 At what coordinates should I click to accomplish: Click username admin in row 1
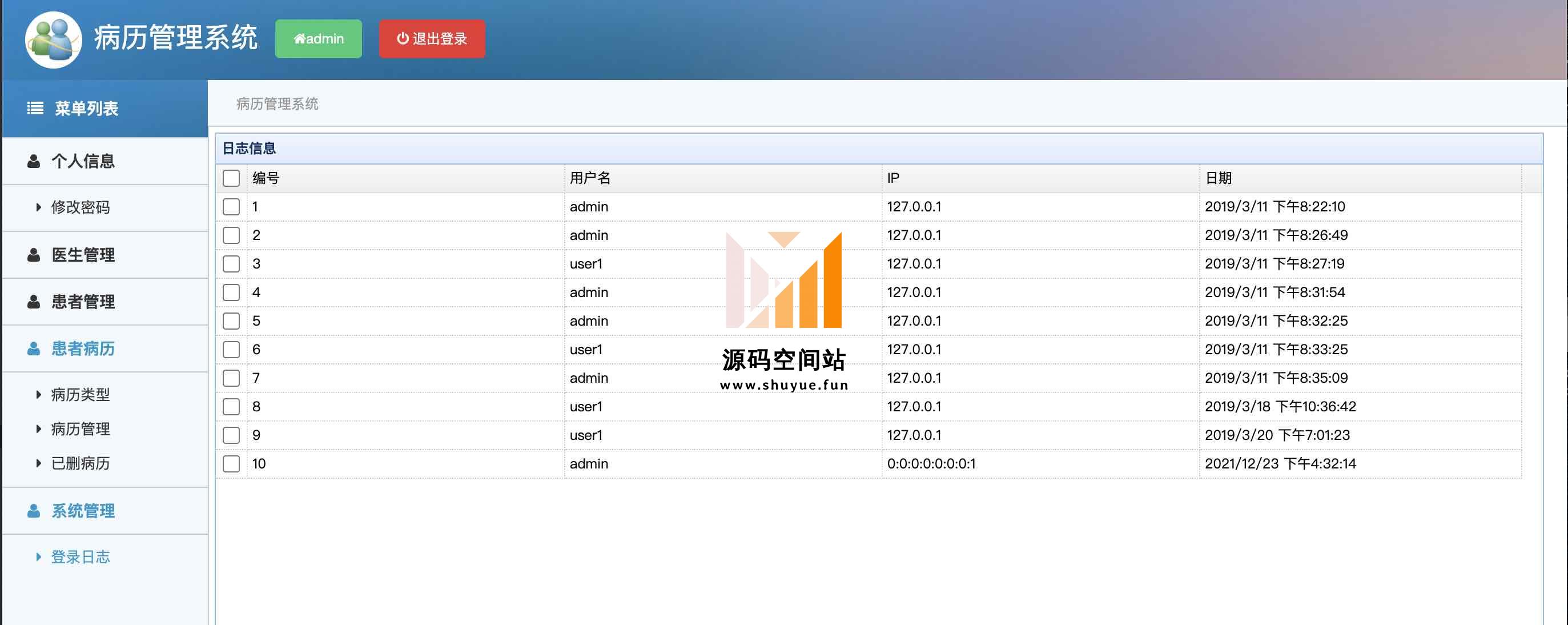[589, 207]
